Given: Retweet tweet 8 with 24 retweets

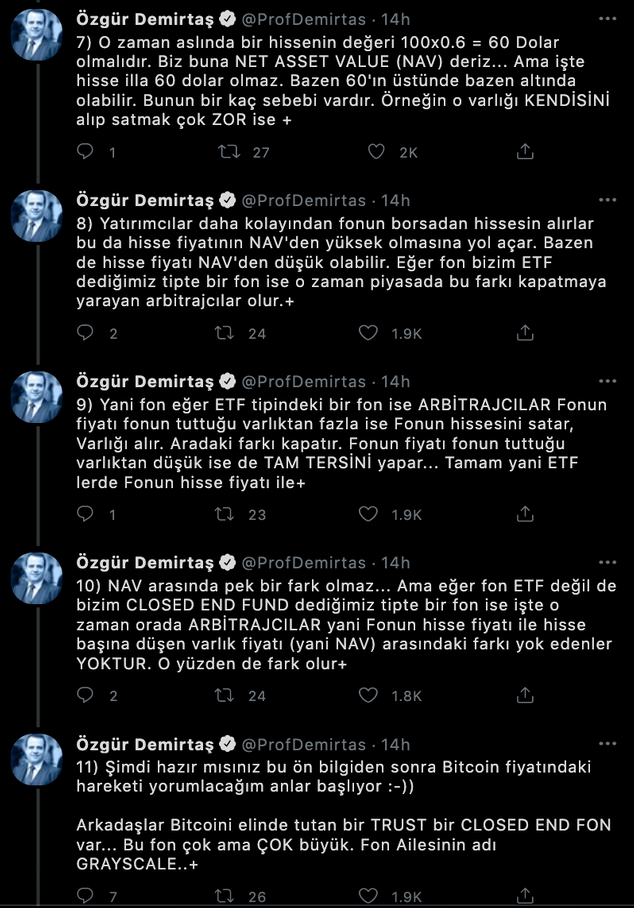Looking at the screenshot, I should (227, 333).
